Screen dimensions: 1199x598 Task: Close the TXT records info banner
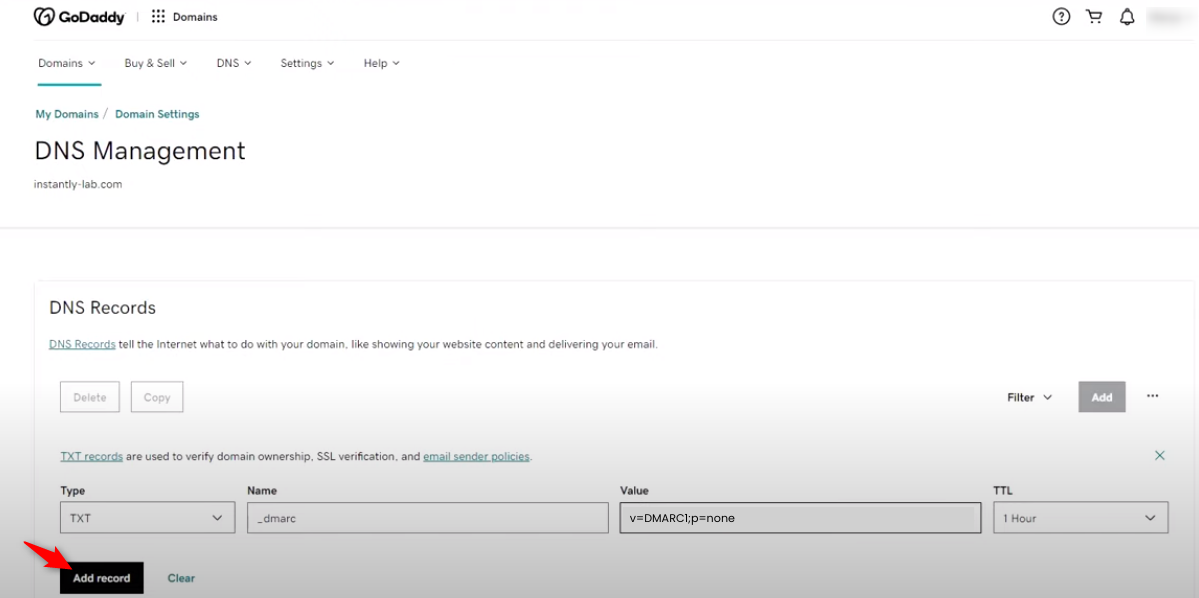pos(1160,456)
